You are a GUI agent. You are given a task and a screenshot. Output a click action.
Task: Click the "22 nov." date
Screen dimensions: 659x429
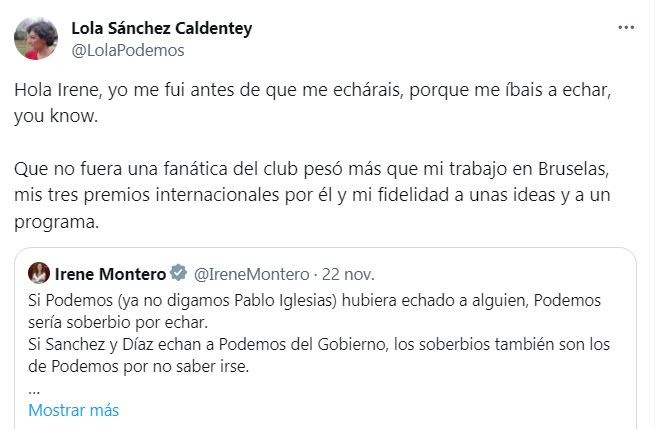coord(349,273)
